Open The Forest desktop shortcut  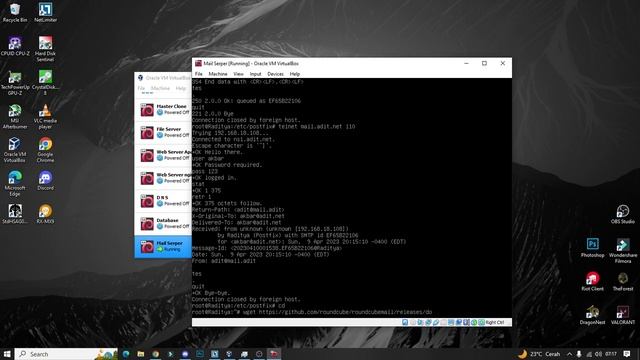(622, 281)
